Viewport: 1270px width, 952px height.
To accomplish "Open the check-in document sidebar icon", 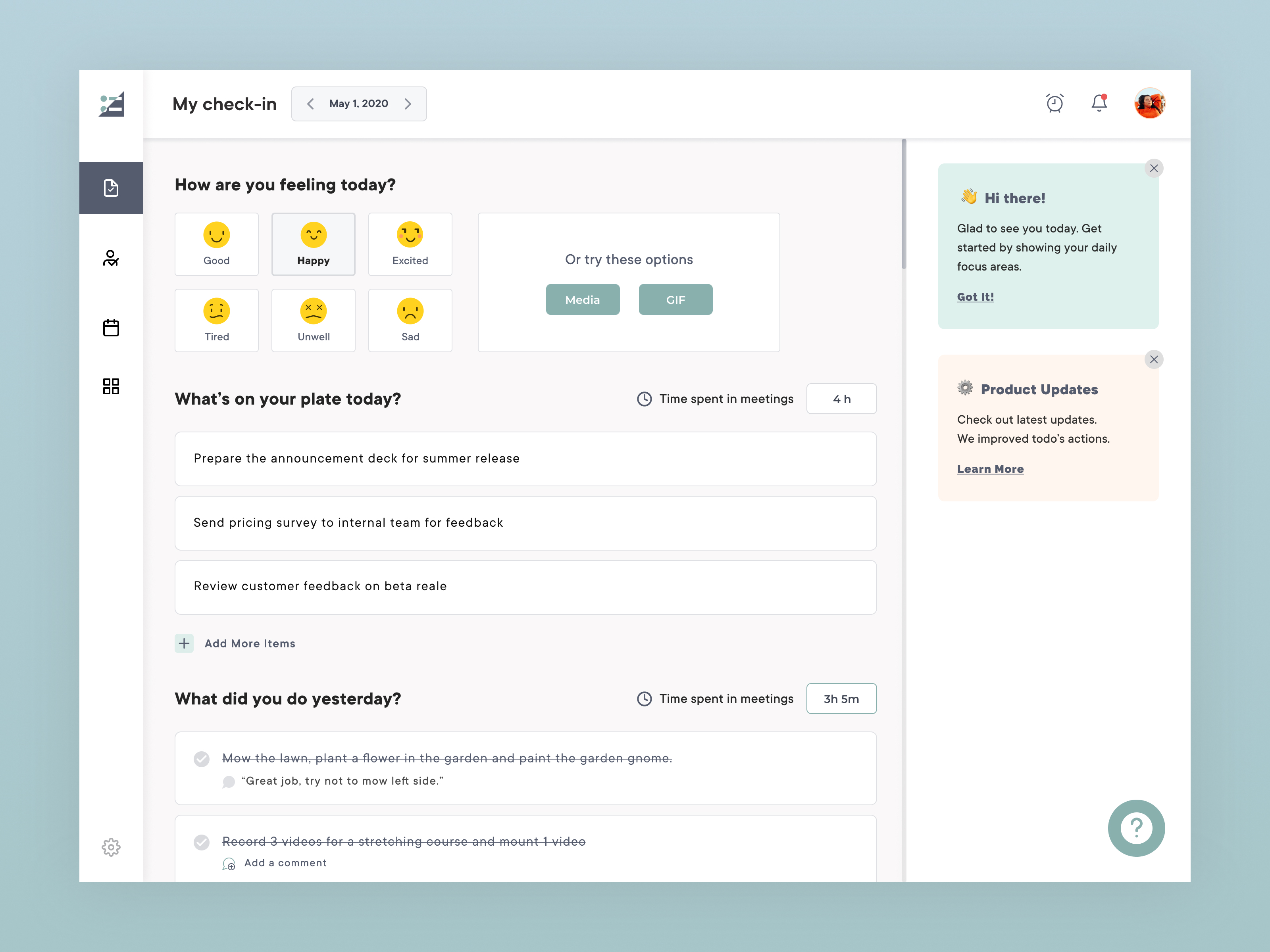I will 111,188.
